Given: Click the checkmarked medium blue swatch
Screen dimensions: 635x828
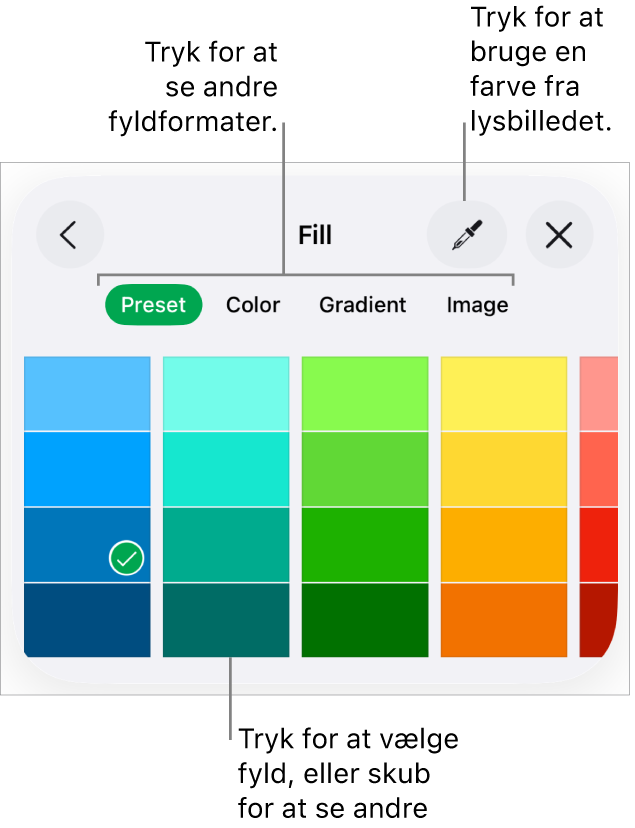Looking at the screenshot, I should click(x=87, y=545).
